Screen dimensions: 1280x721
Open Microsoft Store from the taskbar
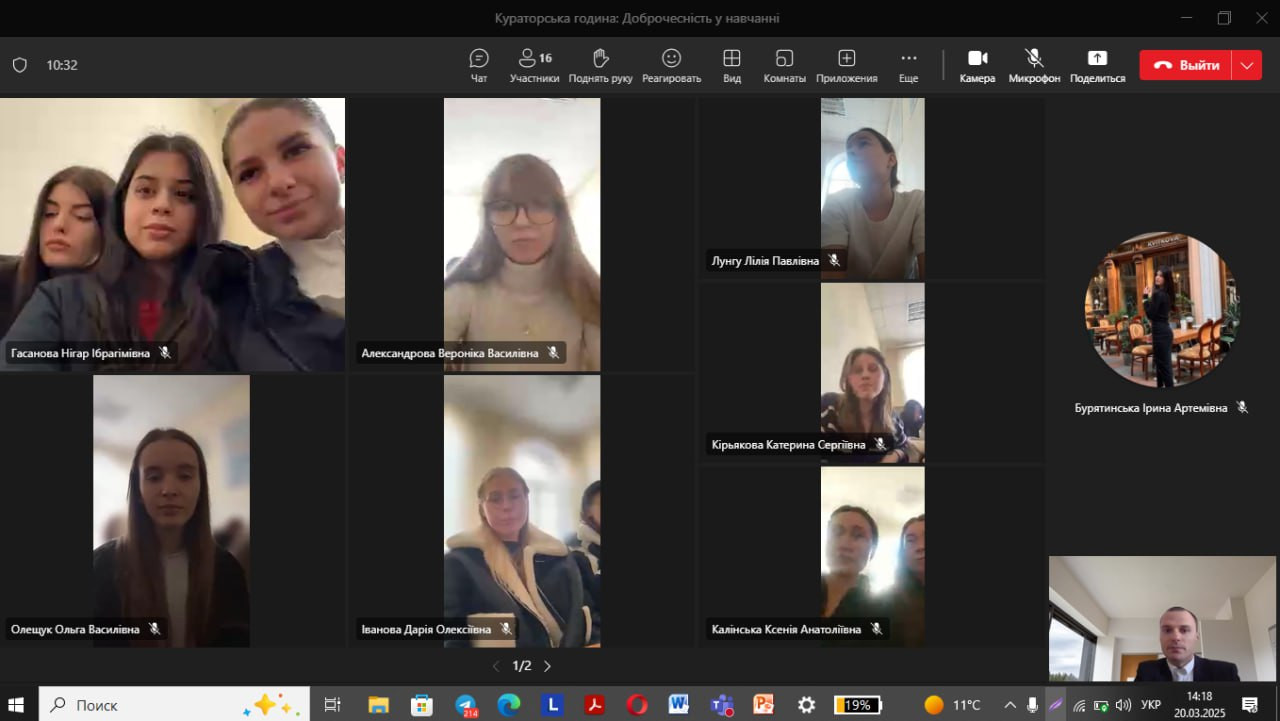click(x=422, y=705)
